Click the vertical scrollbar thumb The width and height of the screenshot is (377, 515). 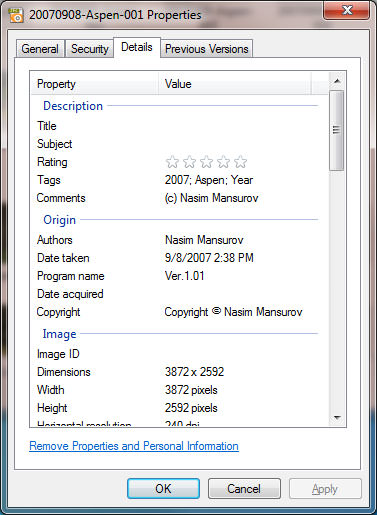click(337, 130)
